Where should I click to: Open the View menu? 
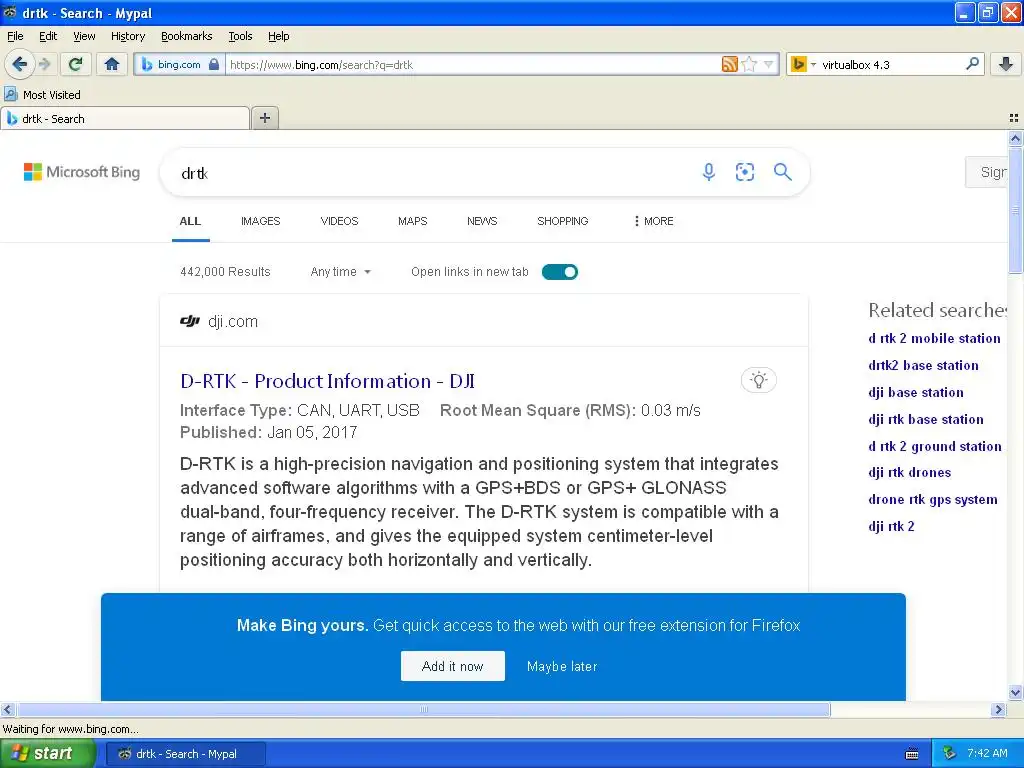click(x=84, y=36)
